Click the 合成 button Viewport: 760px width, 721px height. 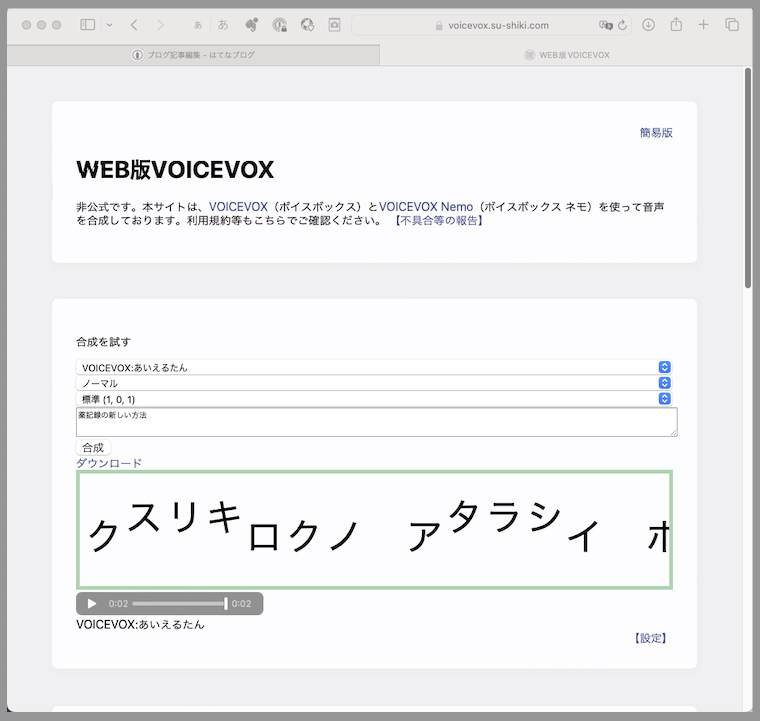[x=93, y=447]
